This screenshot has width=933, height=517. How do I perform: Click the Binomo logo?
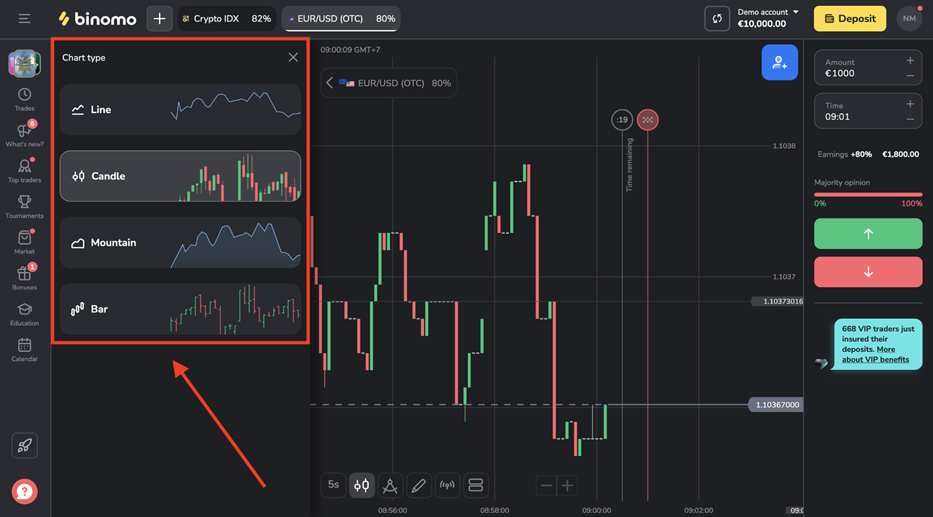point(98,18)
